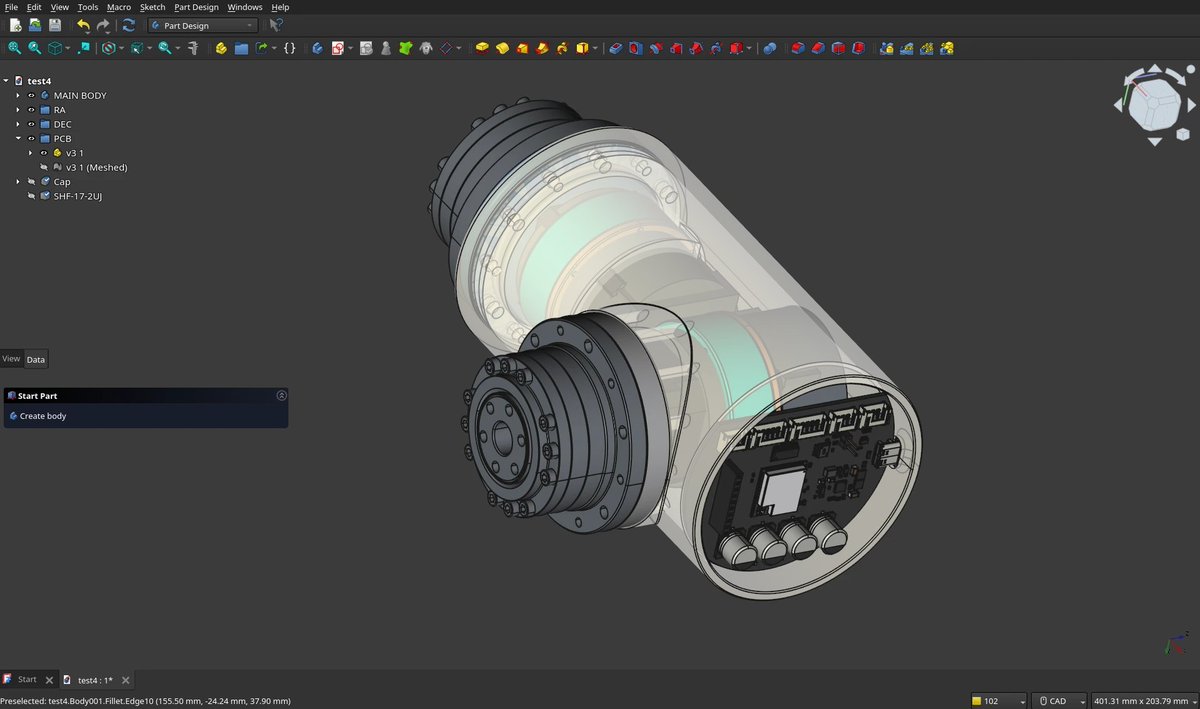The image size is (1200, 709).
Task: Show the hidden Cap body
Action: (x=31, y=182)
